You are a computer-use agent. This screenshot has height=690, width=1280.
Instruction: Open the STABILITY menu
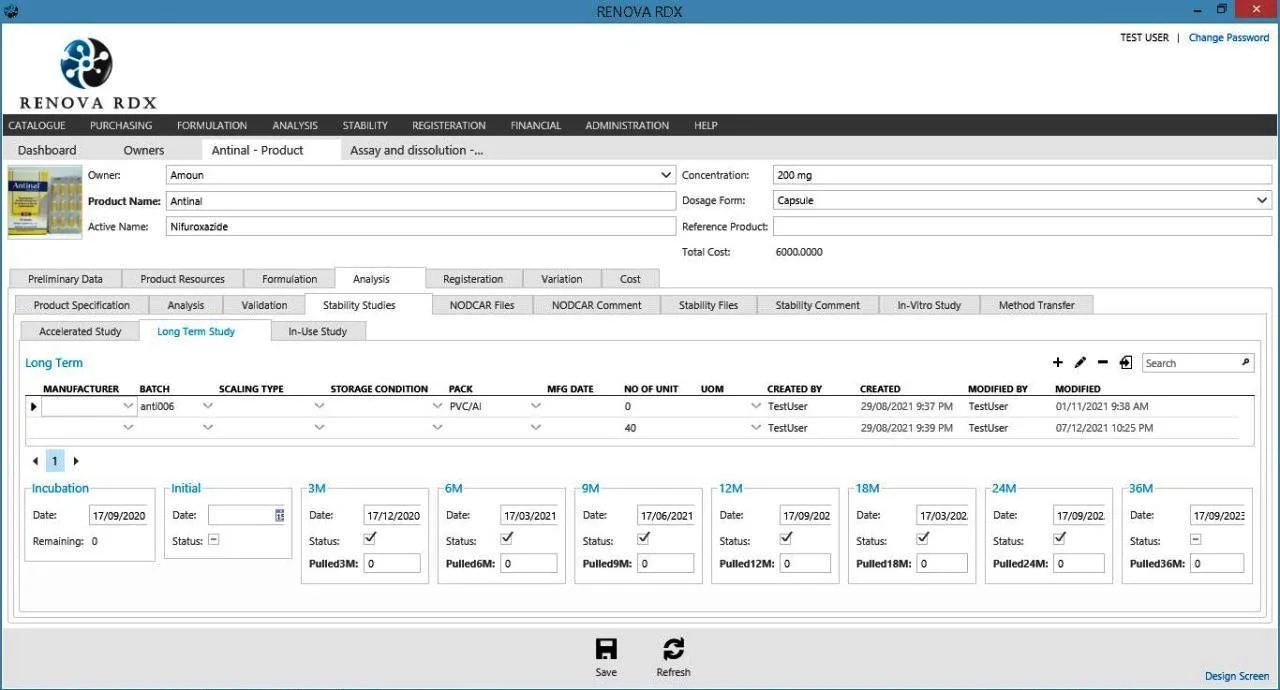(364, 125)
